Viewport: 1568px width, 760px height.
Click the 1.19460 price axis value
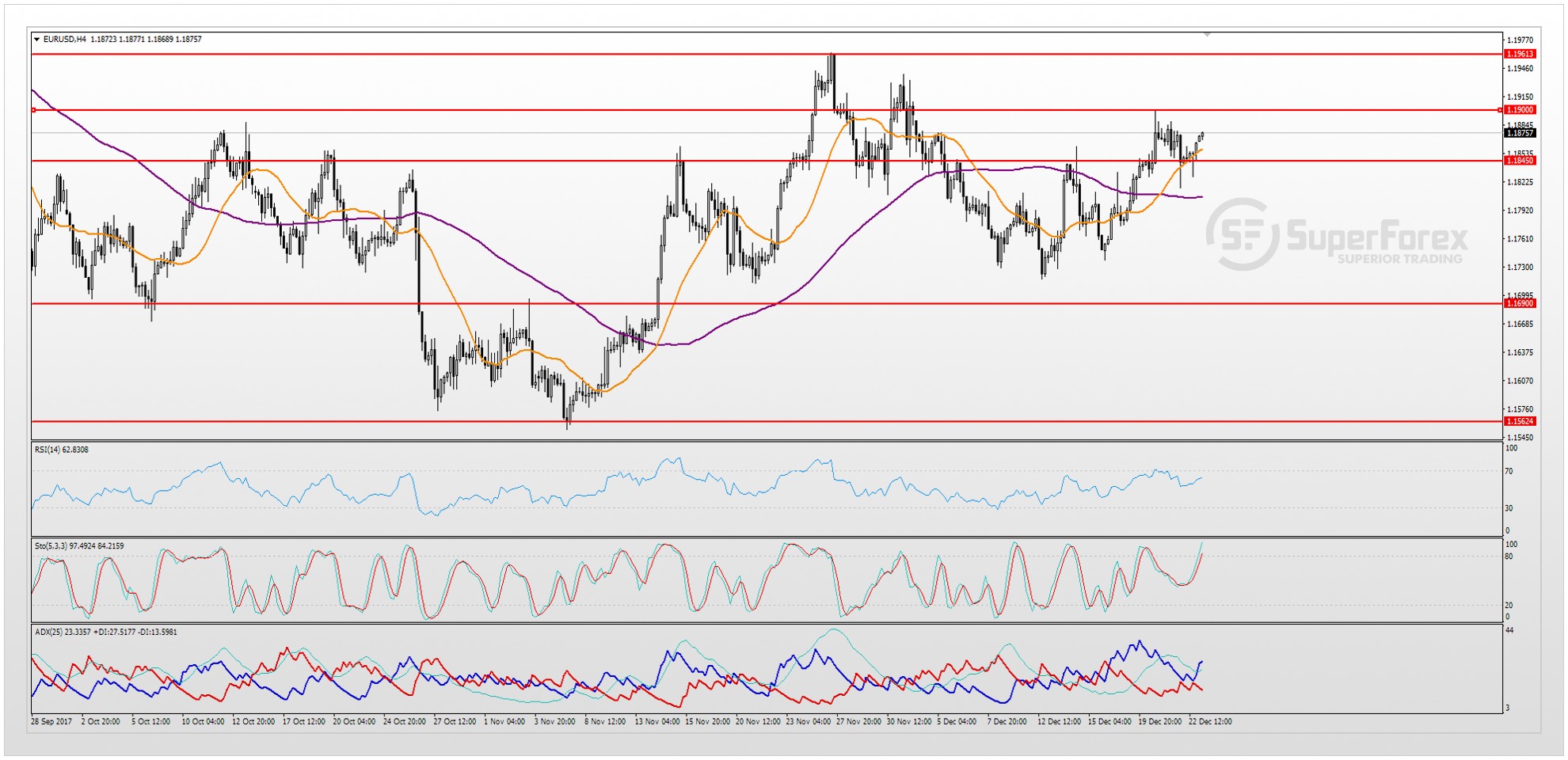pyautogui.click(x=1520, y=68)
